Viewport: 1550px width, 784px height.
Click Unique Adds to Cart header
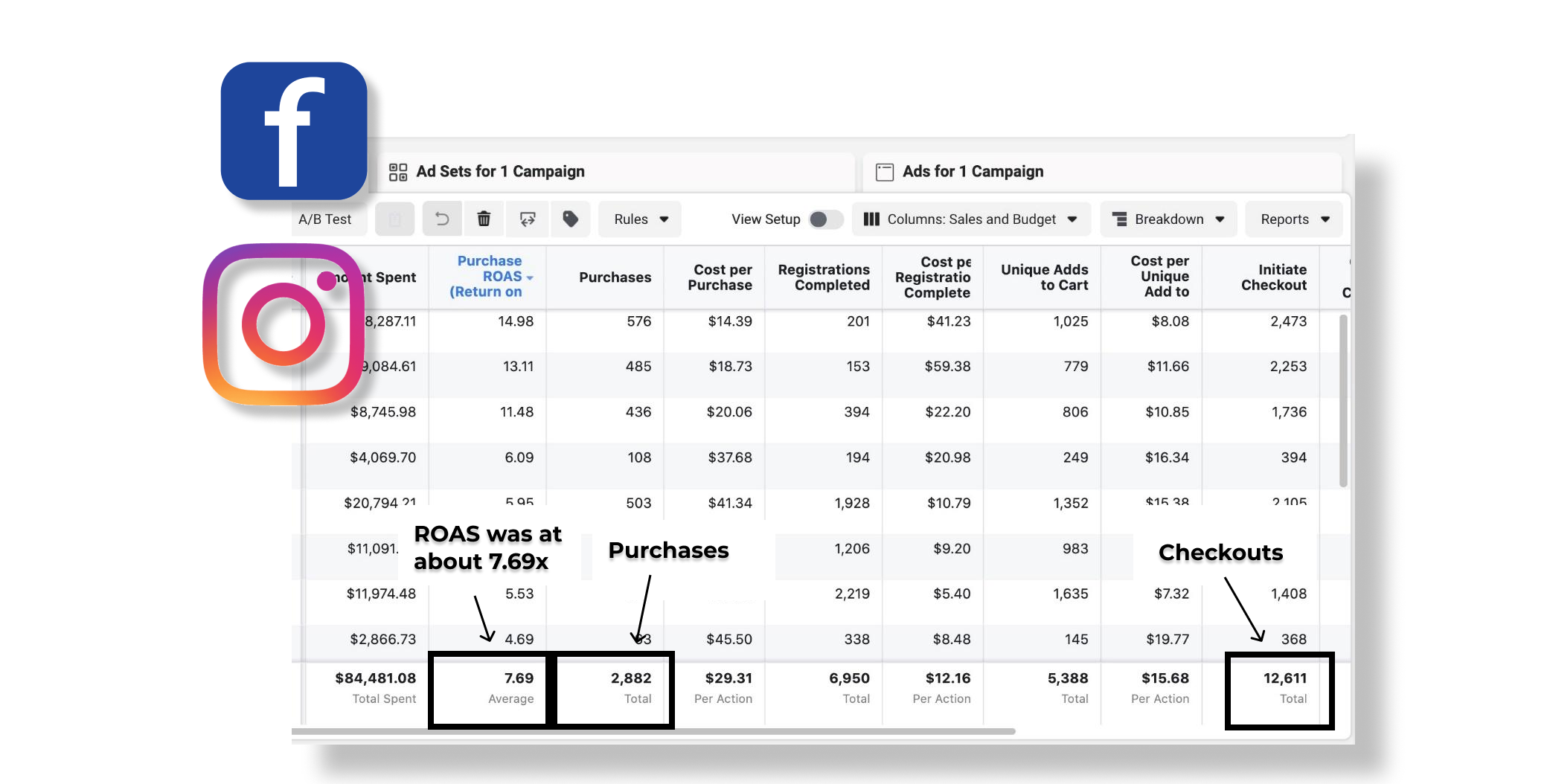click(x=1044, y=277)
